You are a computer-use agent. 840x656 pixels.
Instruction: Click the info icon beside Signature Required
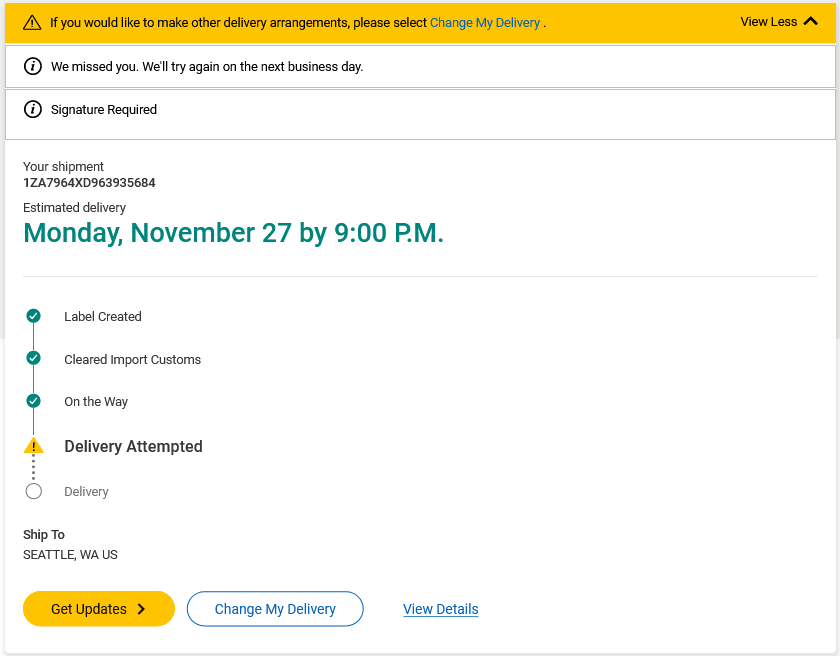(x=33, y=109)
